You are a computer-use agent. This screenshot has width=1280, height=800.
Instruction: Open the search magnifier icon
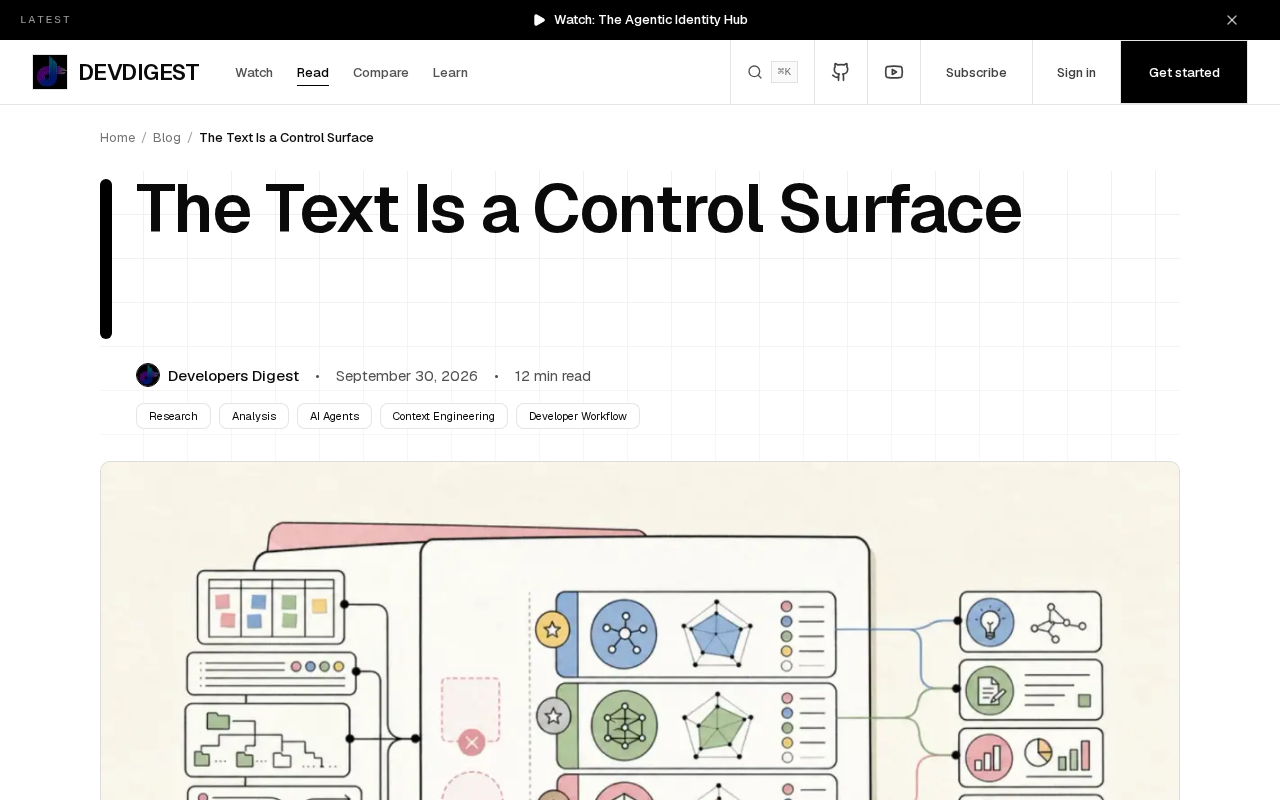(x=755, y=72)
